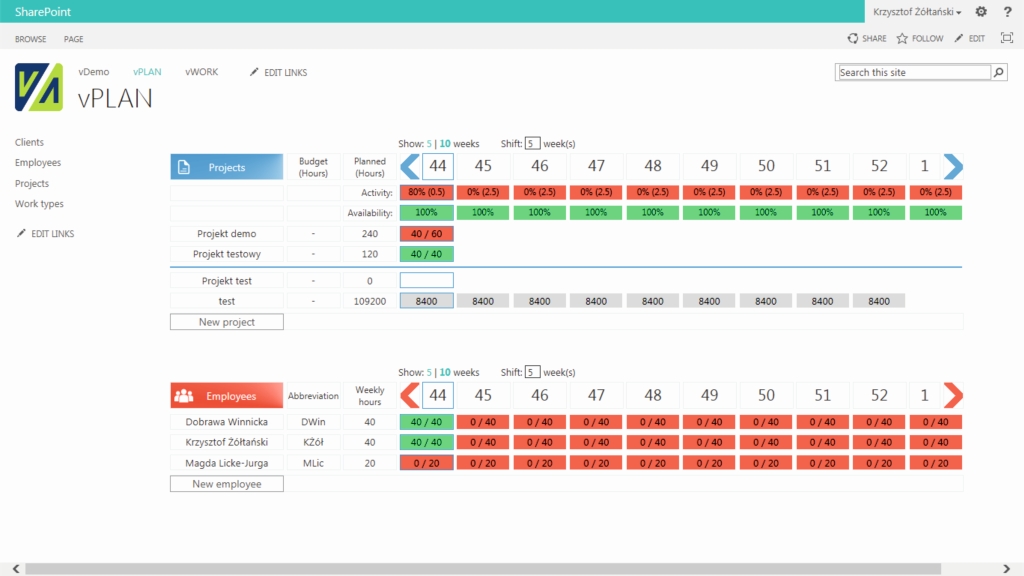This screenshot has height=576, width=1024.
Task: Click the Projekt demo project name
Action: pos(227,234)
